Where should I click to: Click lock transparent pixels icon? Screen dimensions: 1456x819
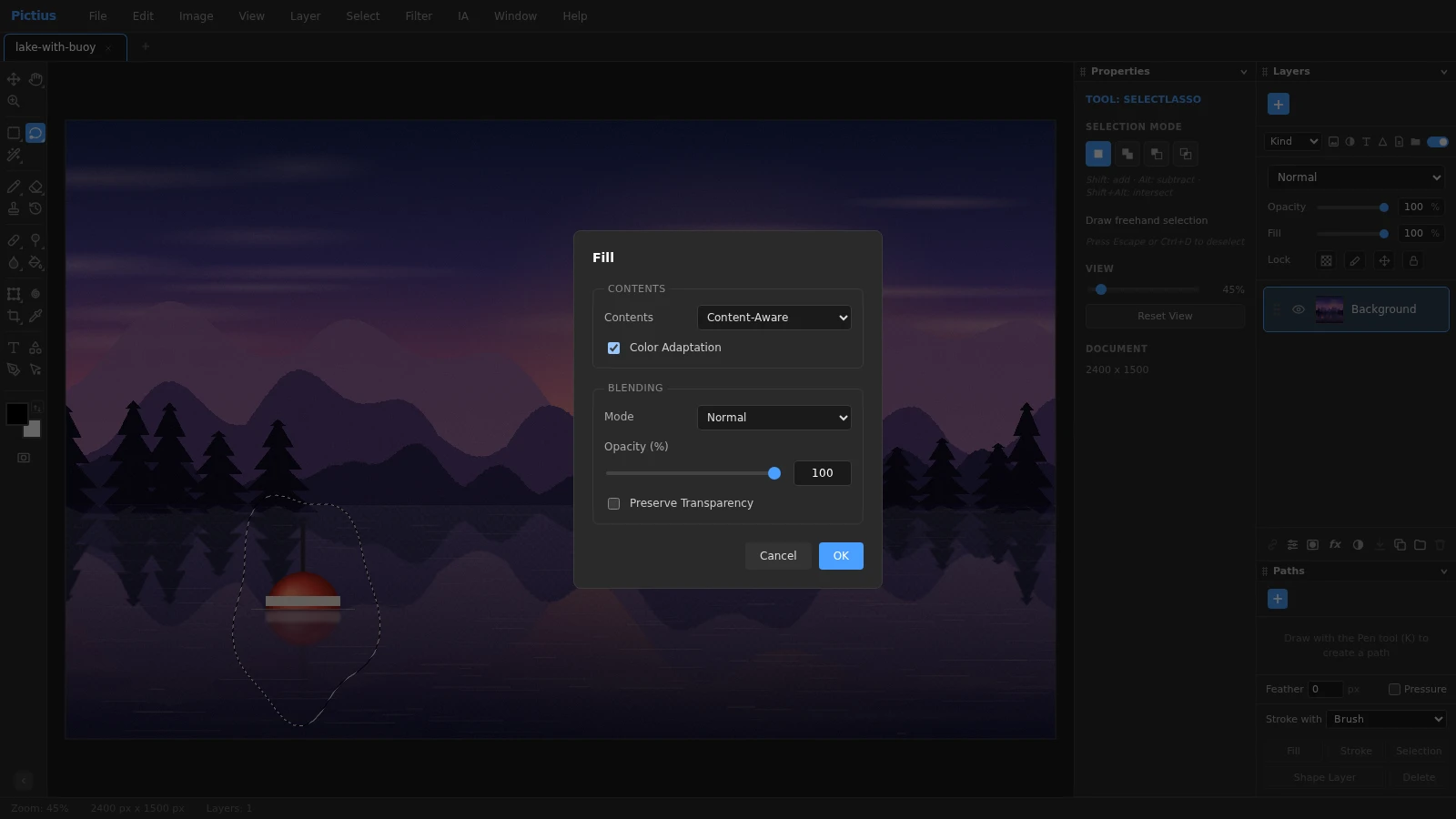[x=1326, y=260]
